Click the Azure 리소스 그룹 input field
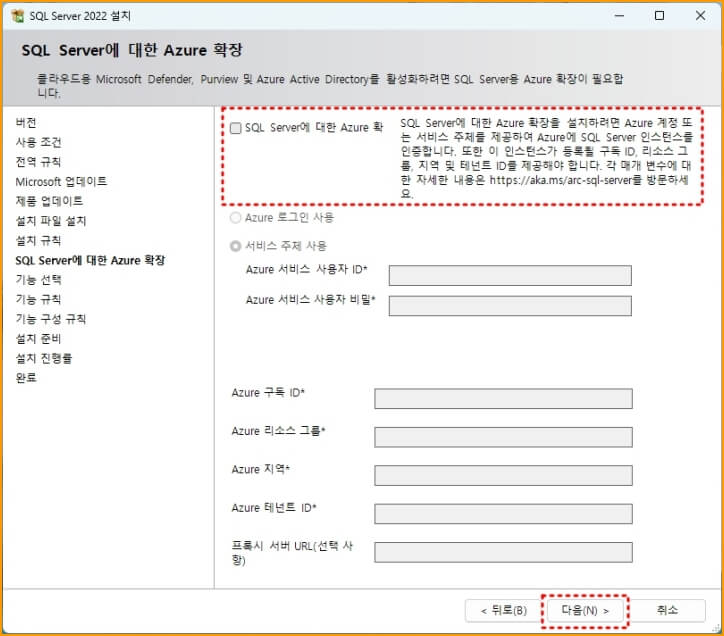The image size is (724, 636). click(503, 437)
